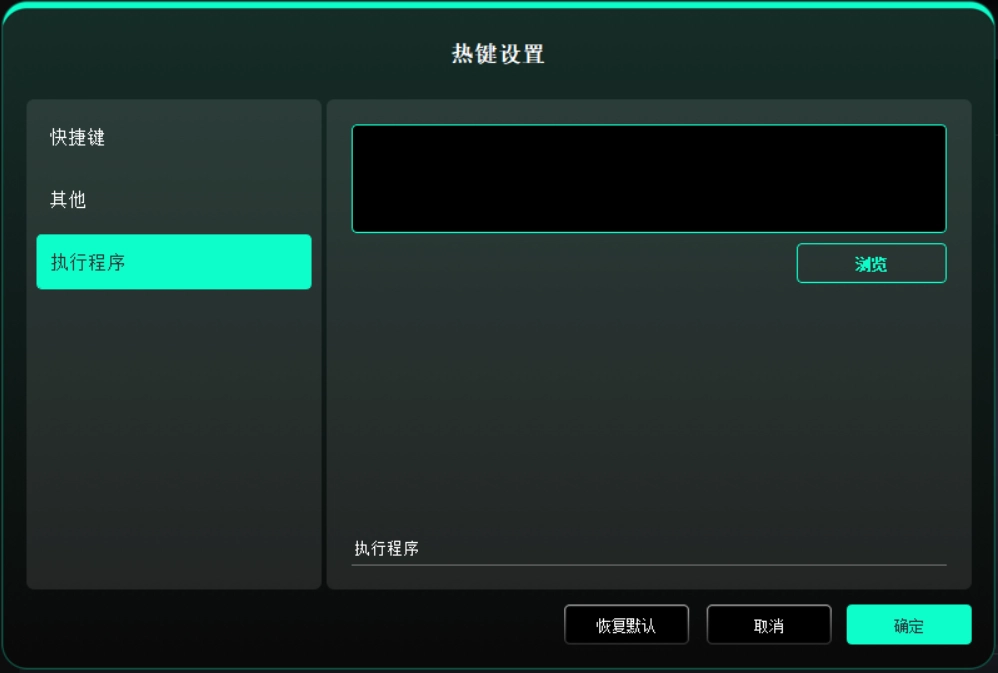
Task: Click the 热键设置 dialog title
Action: [x=498, y=54]
